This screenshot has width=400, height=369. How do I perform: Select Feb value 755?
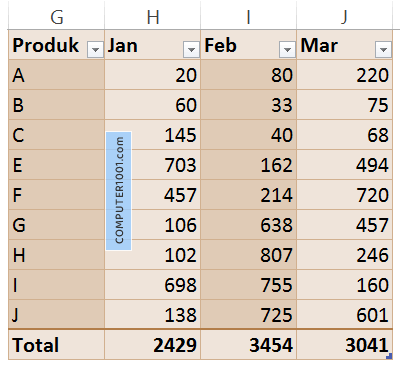(x=249, y=285)
